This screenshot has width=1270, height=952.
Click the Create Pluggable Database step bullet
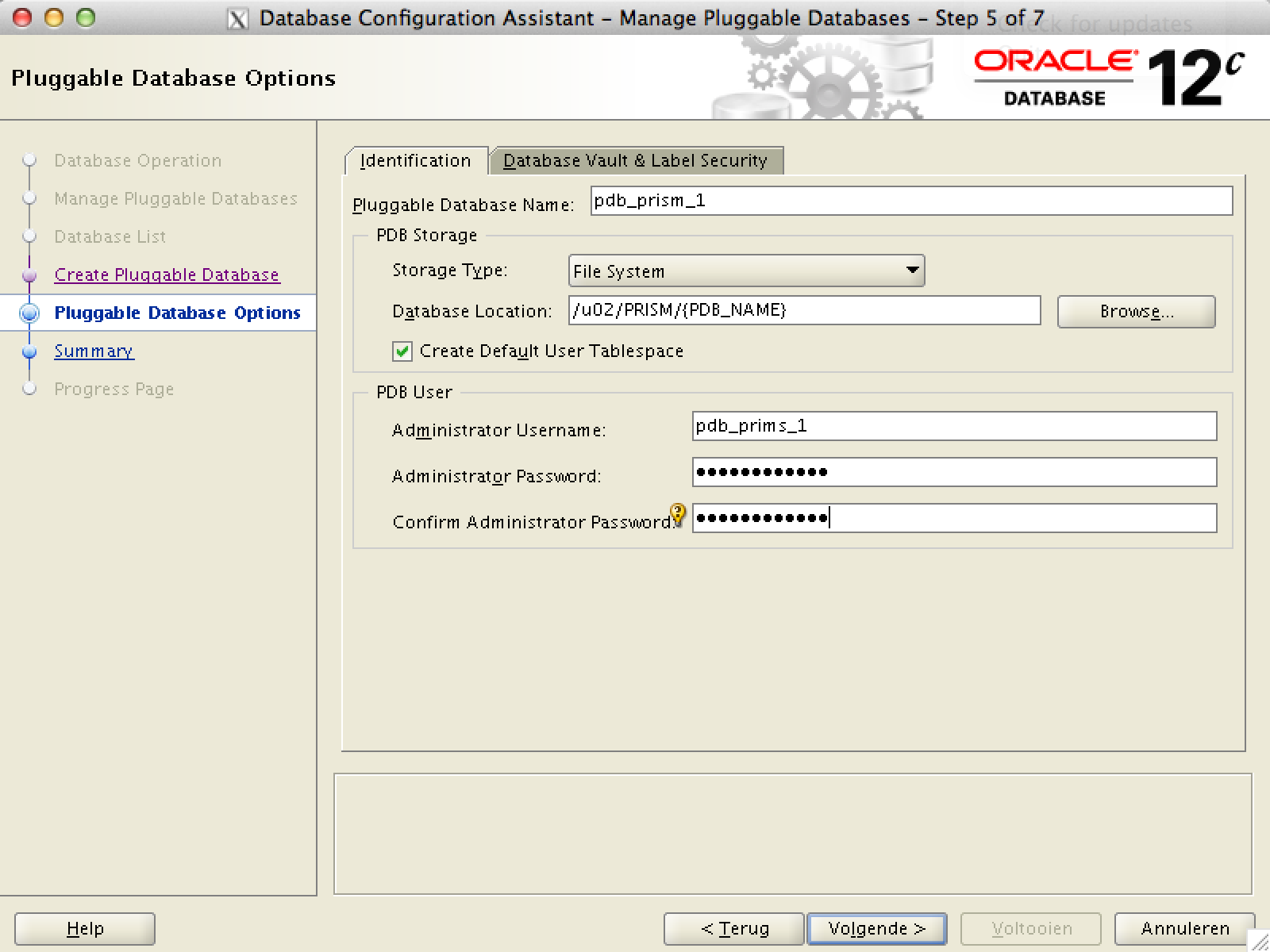click(29, 274)
